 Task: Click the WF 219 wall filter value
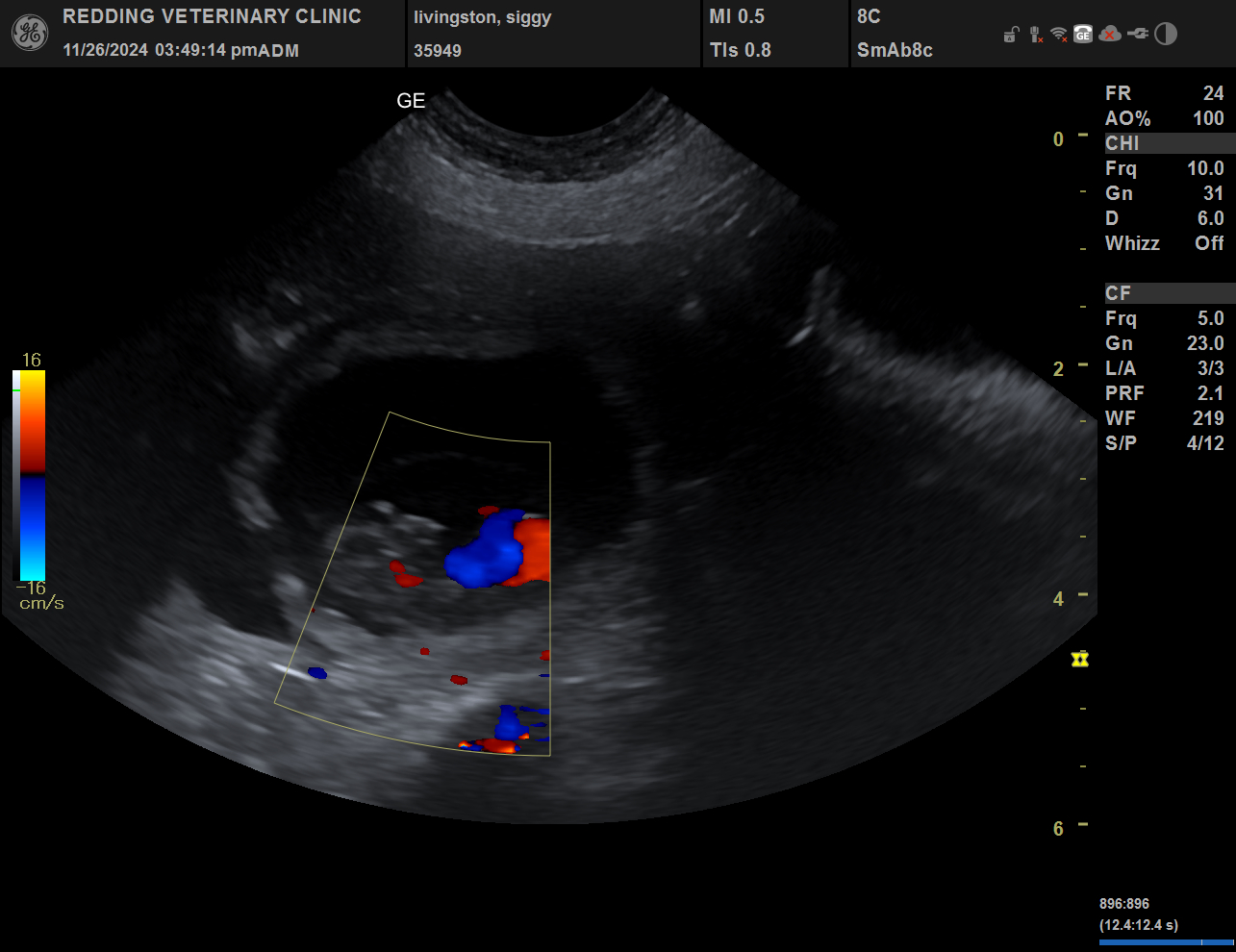(x=1164, y=418)
